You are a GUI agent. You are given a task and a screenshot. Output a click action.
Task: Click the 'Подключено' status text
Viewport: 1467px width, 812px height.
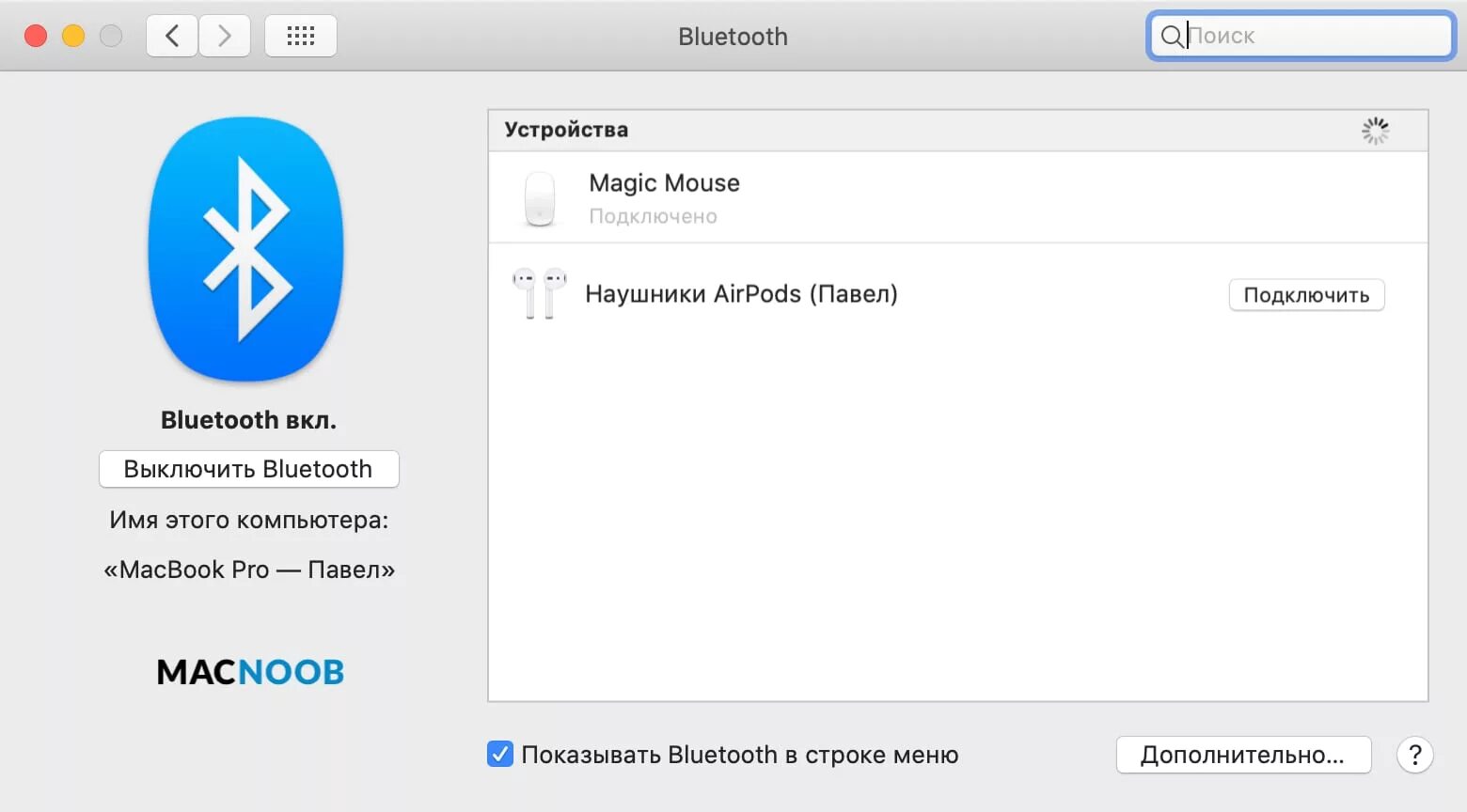point(653,216)
